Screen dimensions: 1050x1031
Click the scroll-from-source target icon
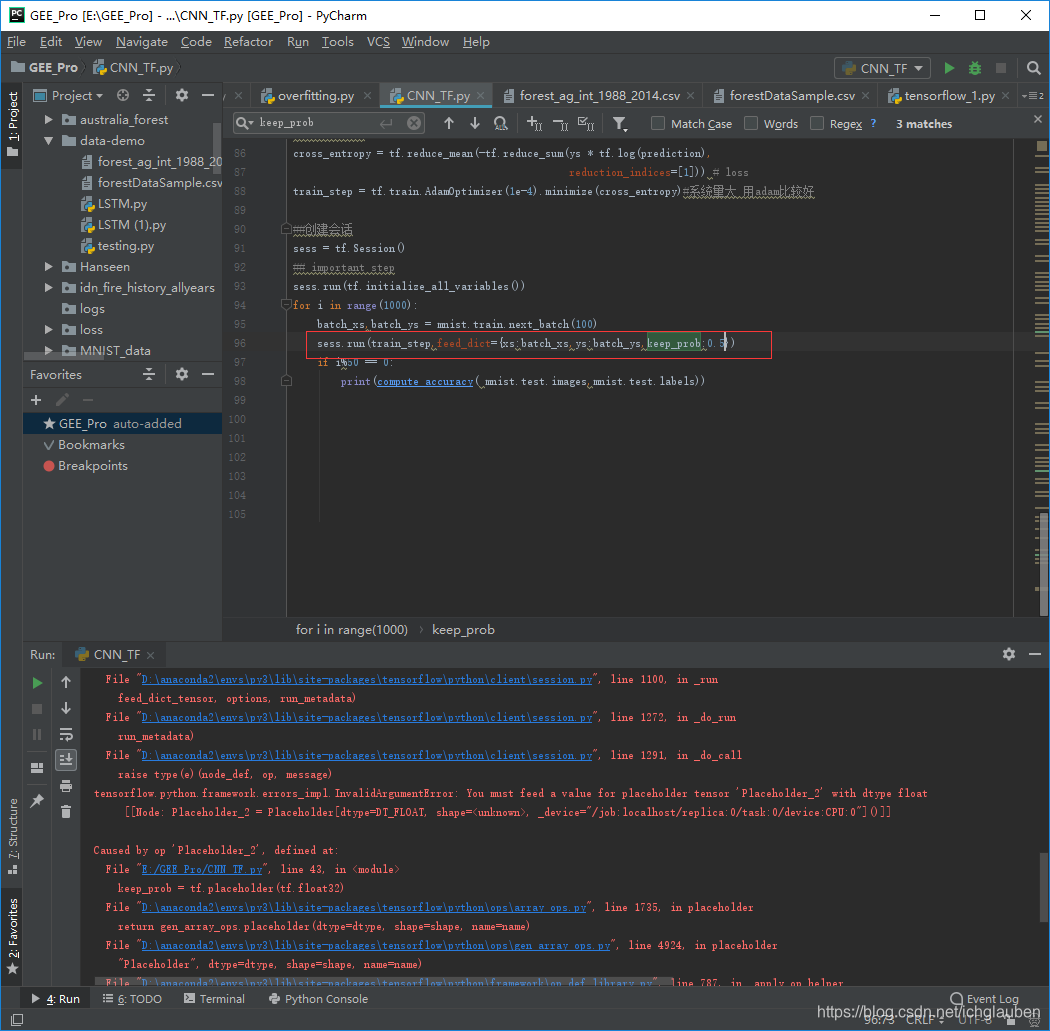click(x=123, y=95)
